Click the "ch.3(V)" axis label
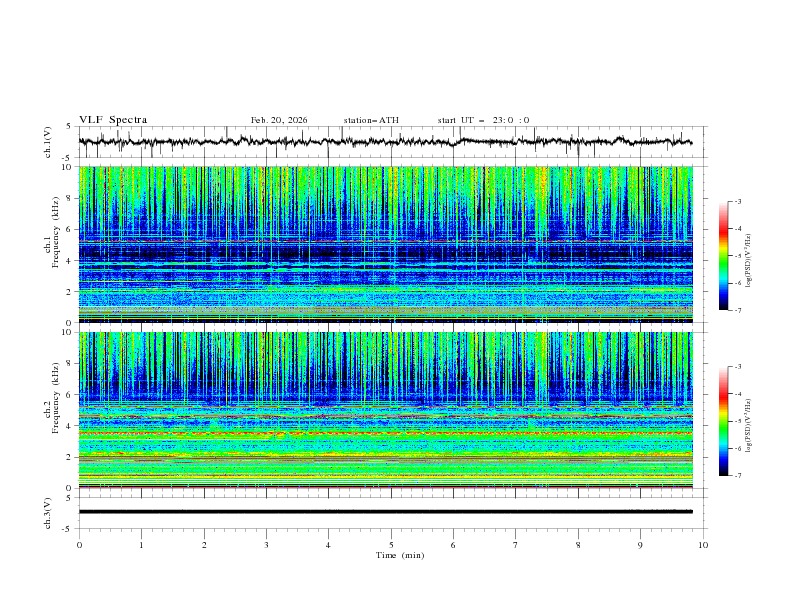Image resolution: width=792 pixels, height=612 pixels. [x=48, y=513]
